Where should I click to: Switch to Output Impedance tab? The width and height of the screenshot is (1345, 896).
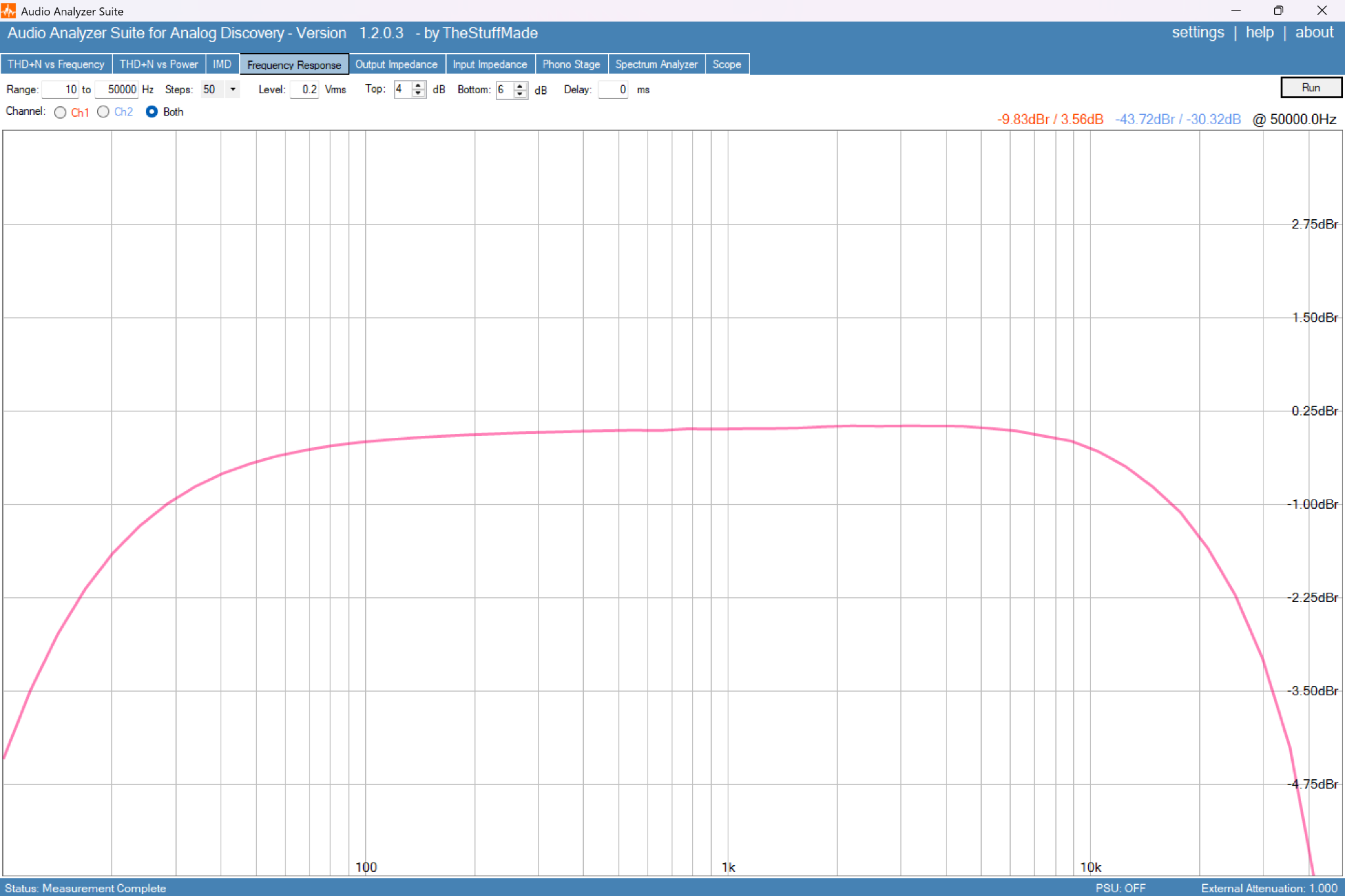(x=396, y=64)
